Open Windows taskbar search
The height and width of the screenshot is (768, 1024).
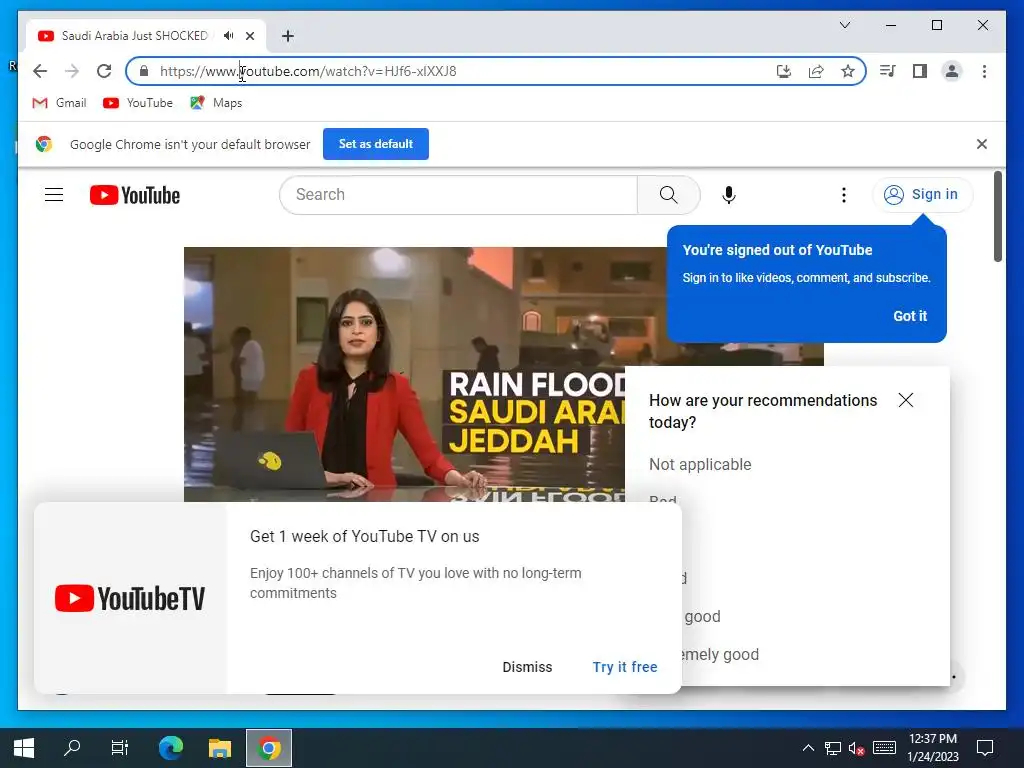72,748
